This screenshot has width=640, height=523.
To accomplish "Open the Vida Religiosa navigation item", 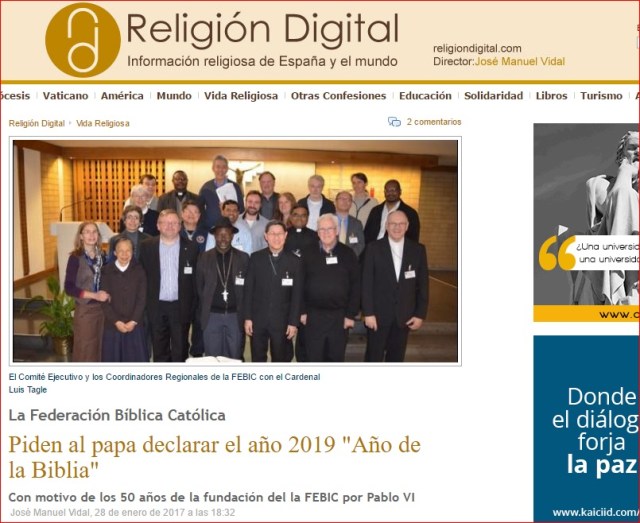I will 241,96.
